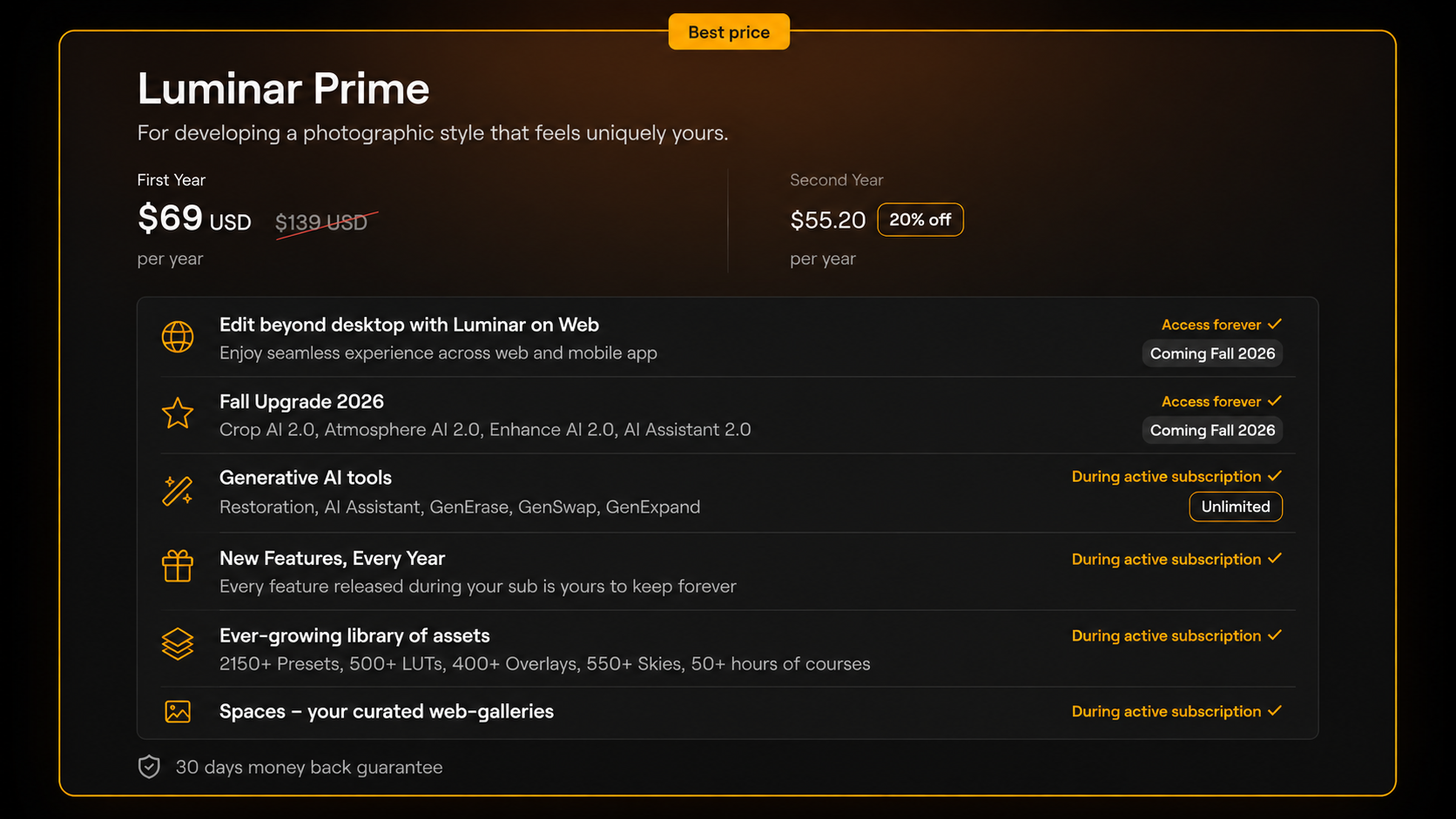
Task: Click the gift box New Features icon
Action: pyautogui.click(x=178, y=567)
